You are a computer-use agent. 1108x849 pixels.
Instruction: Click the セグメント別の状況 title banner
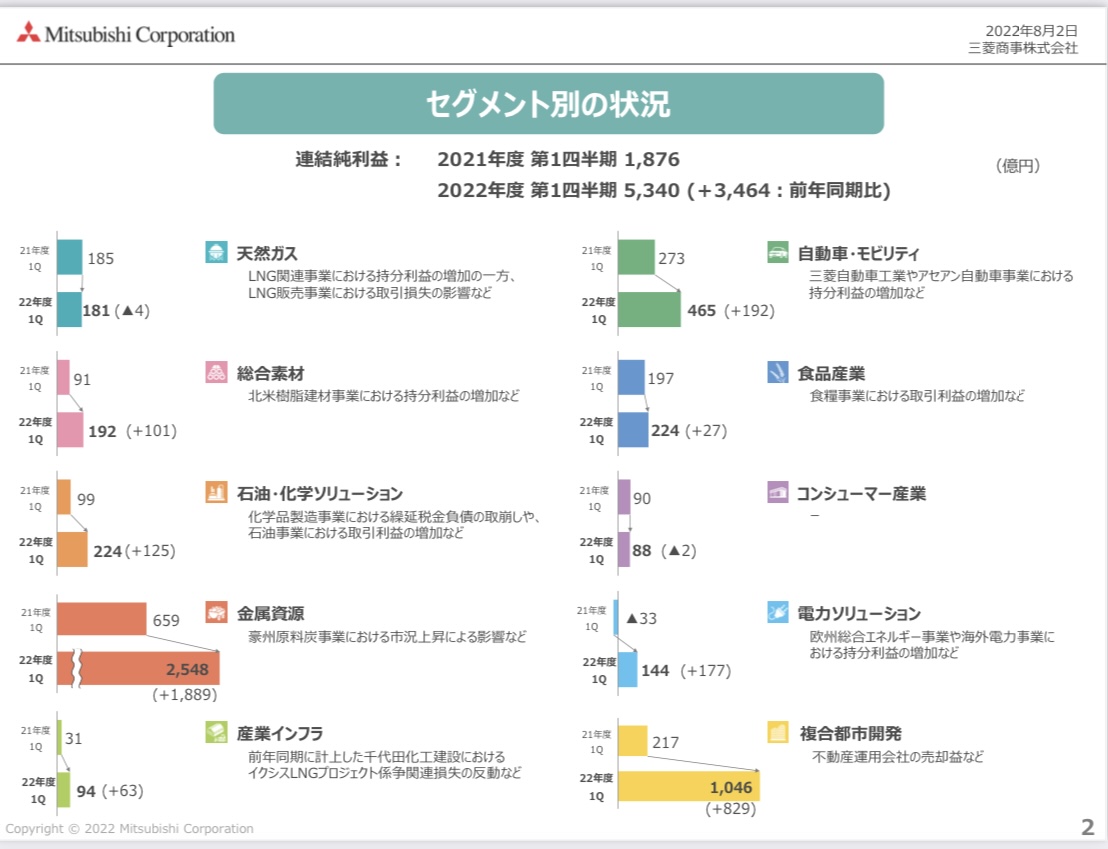548,104
